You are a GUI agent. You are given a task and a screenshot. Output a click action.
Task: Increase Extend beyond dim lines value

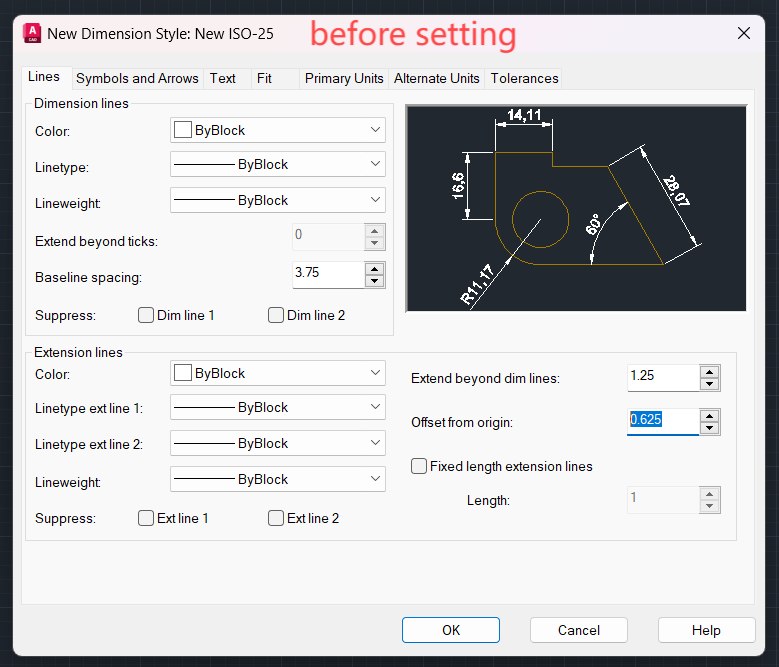click(x=709, y=372)
